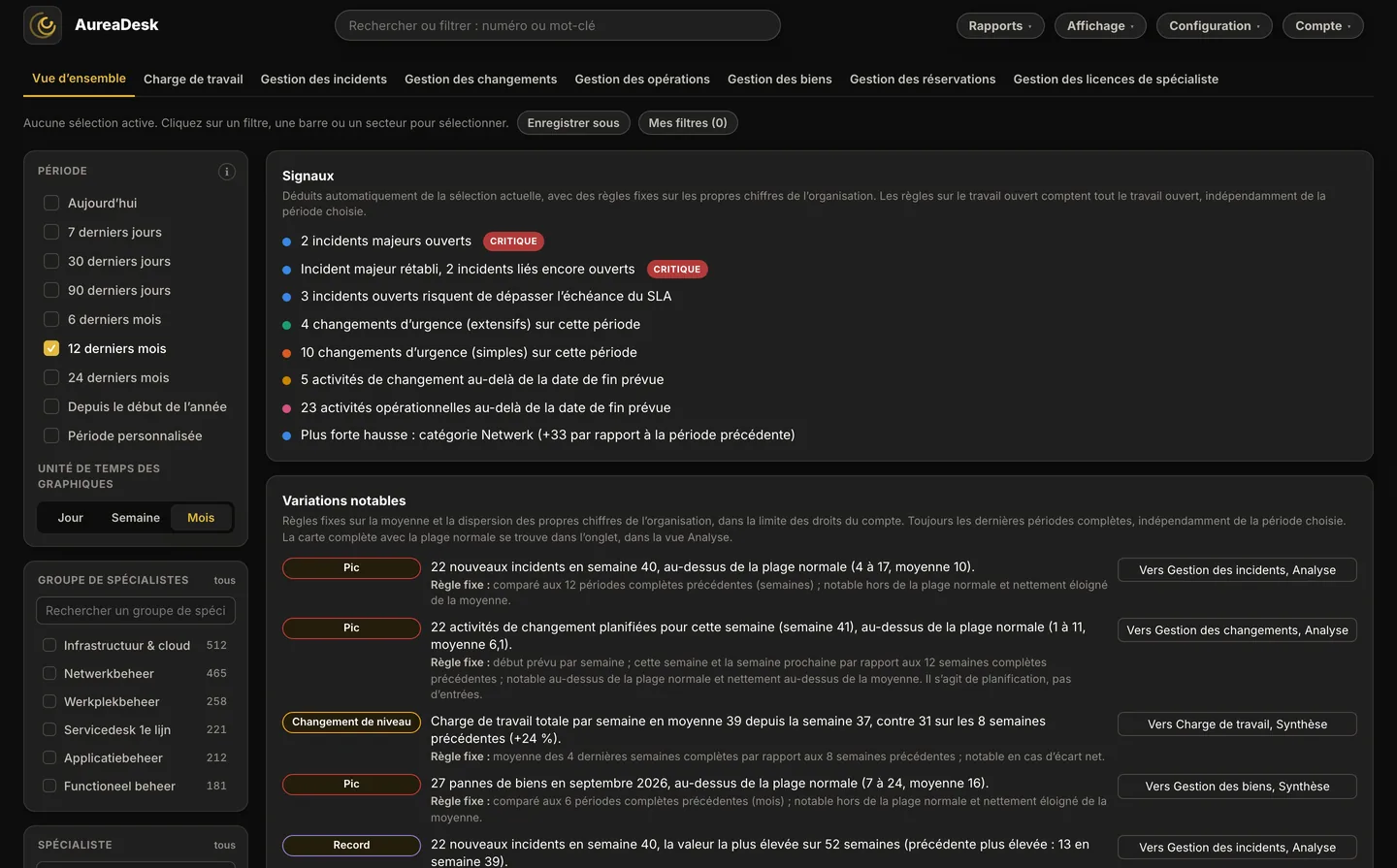This screenshot has width=1397, height=868.
Task: Check the Netwerkbeheer group checkbox
Action: click(x=49, y=673)
